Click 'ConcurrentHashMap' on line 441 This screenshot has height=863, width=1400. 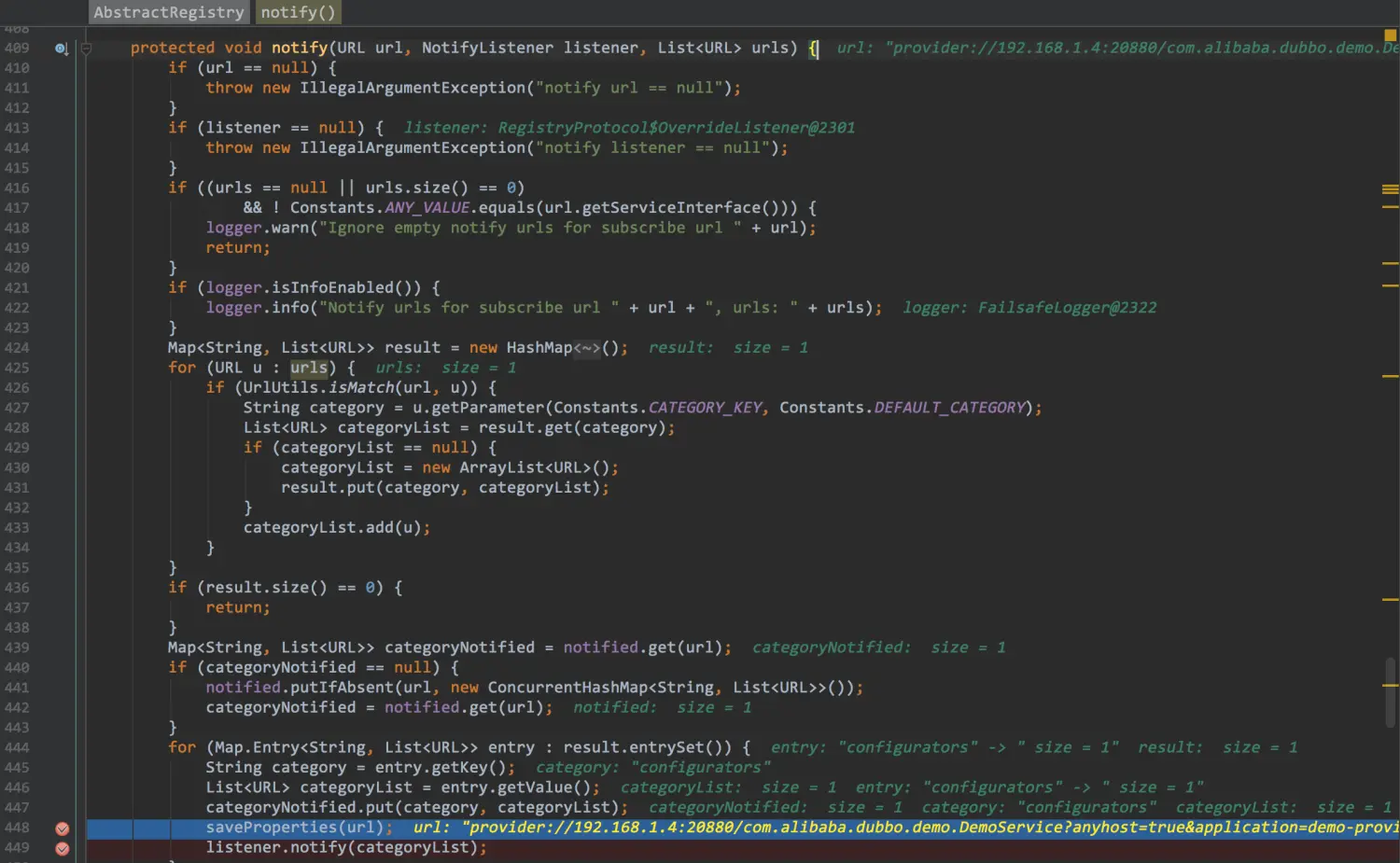click(567, 688)
